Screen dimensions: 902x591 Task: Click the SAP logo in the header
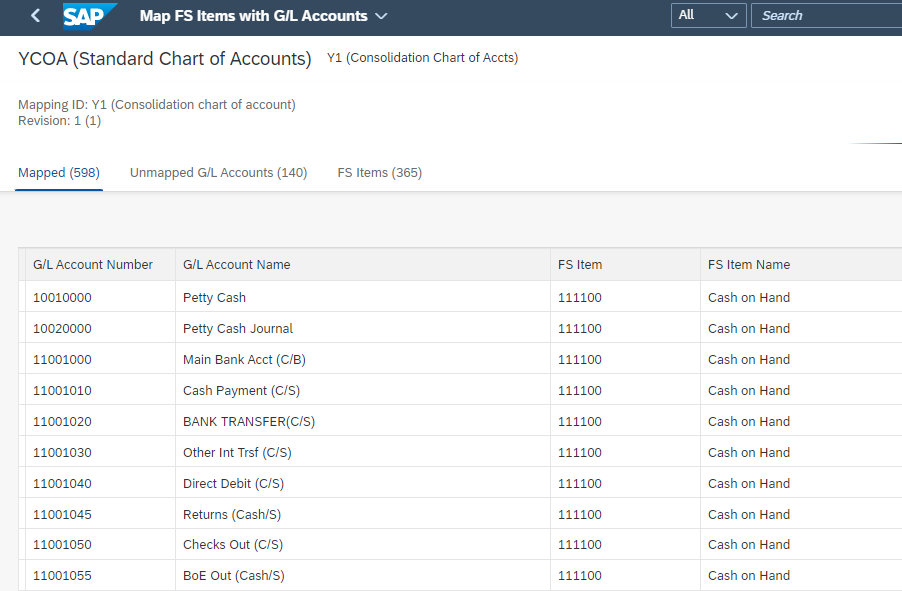(88, 15)
